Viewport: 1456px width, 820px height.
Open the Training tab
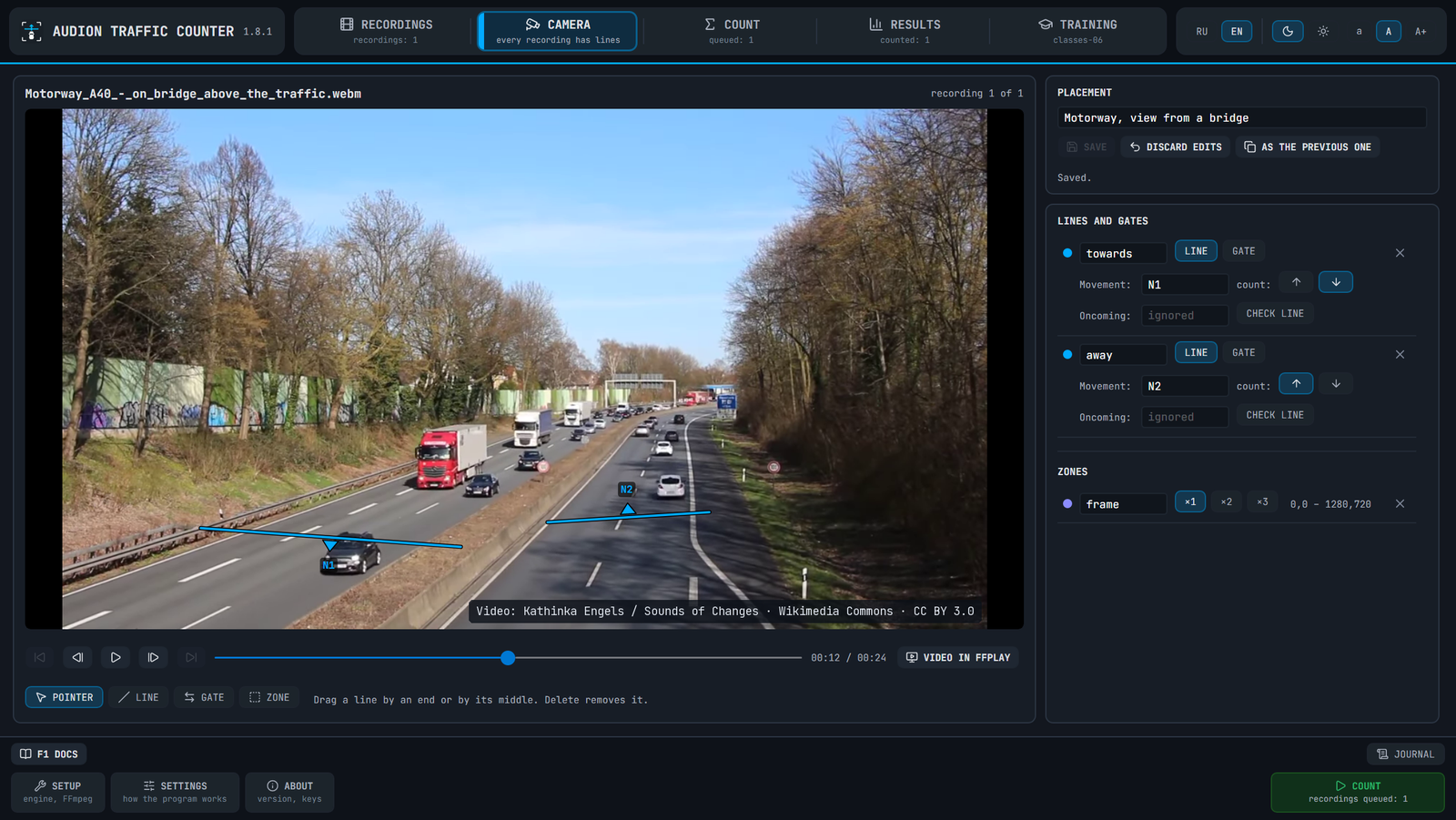(x=1077, y=31)
